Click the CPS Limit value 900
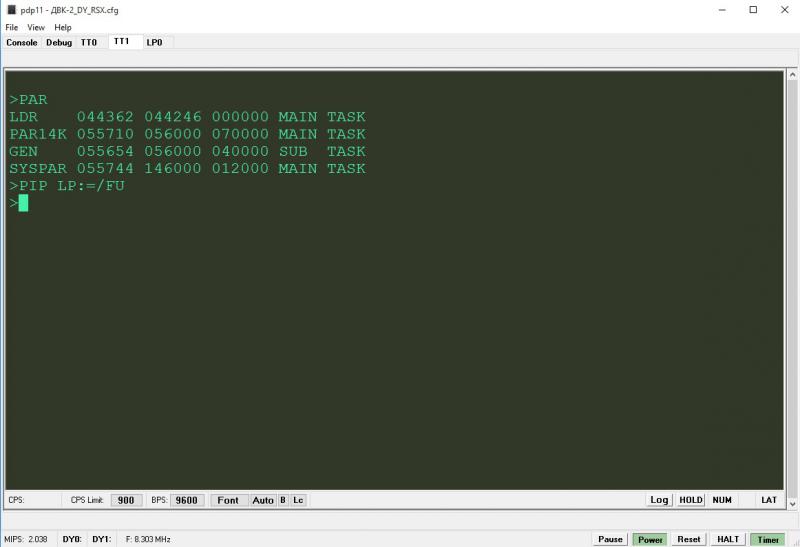Image resolution: width=800 pixels, height=547 pixels. tap(125, 500)
